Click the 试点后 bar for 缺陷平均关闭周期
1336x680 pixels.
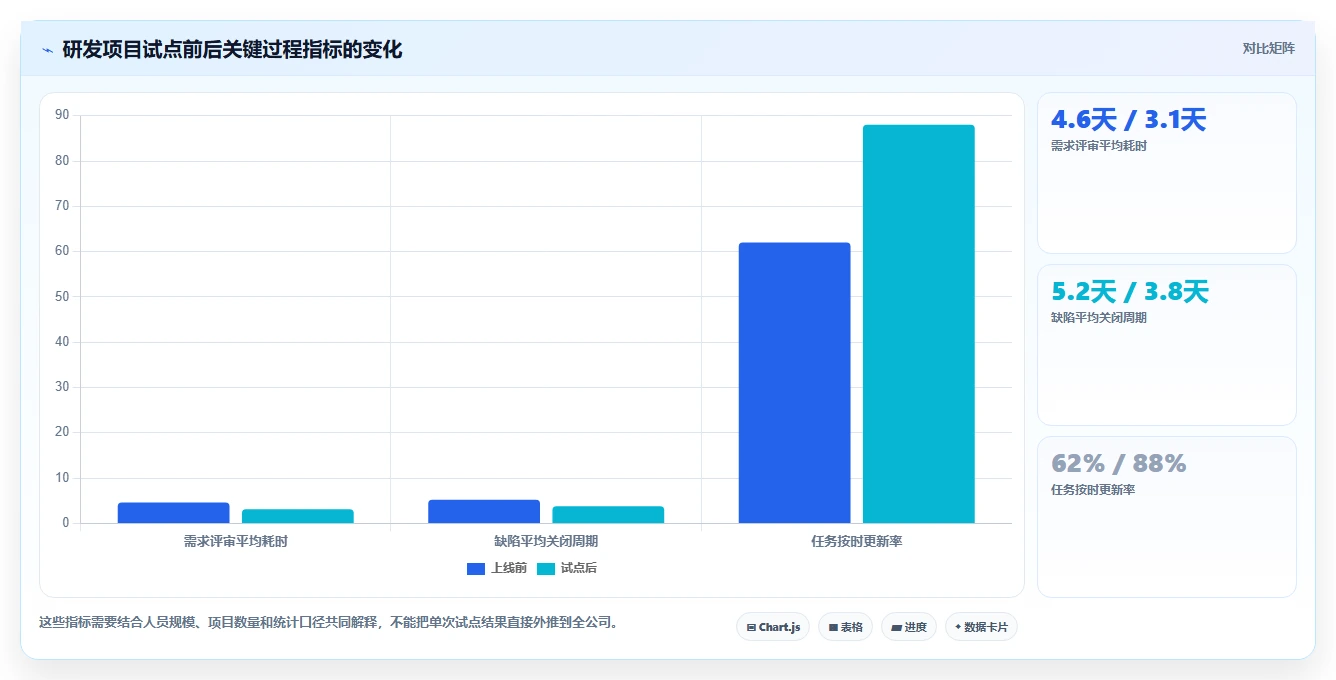coord(608,515)
